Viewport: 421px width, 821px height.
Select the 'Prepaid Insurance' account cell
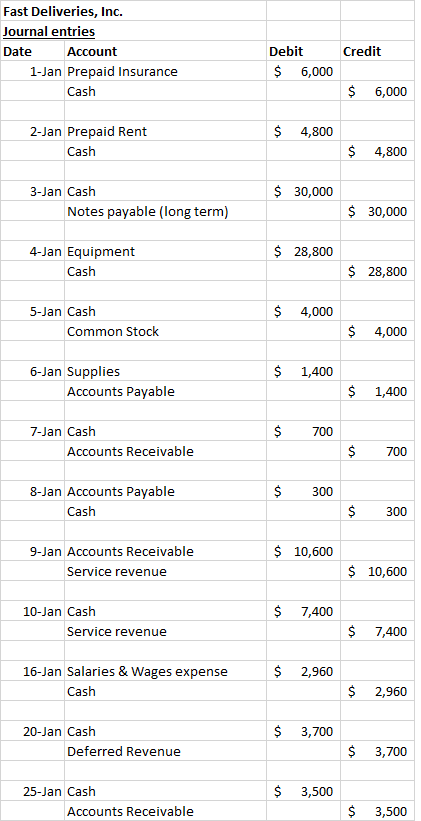click(x=165, y=71)
